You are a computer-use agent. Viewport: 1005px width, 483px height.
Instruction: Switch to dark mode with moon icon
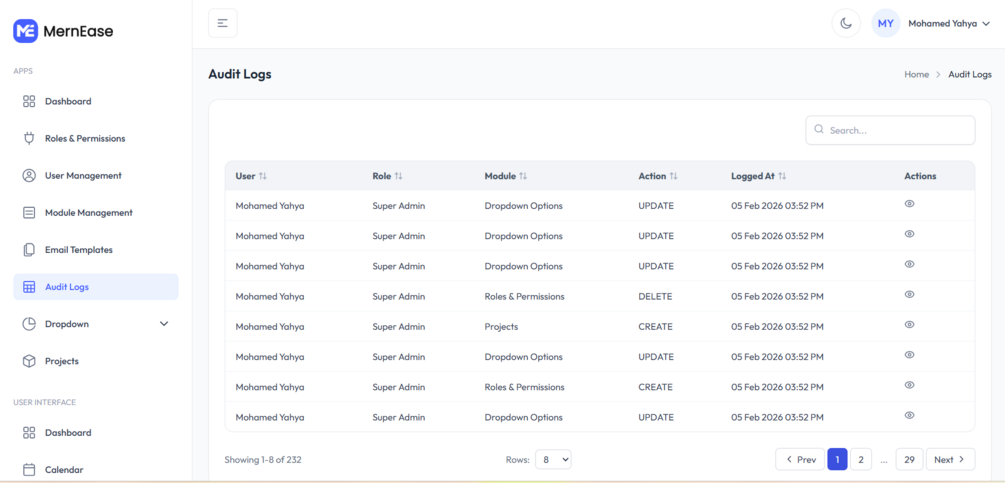(846, 23)
